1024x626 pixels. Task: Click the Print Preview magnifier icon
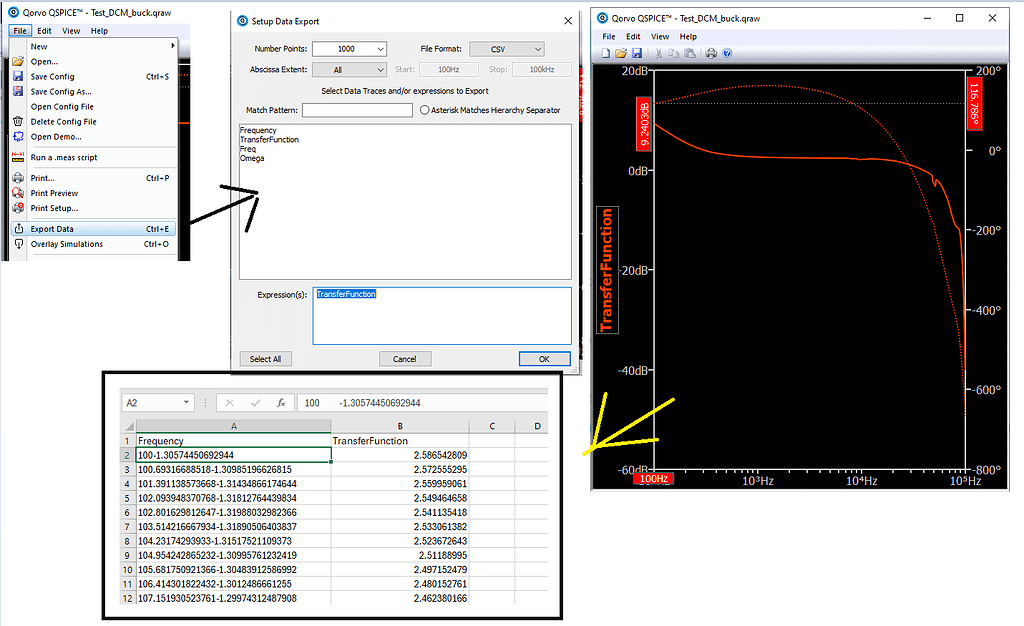coord(18,193)
